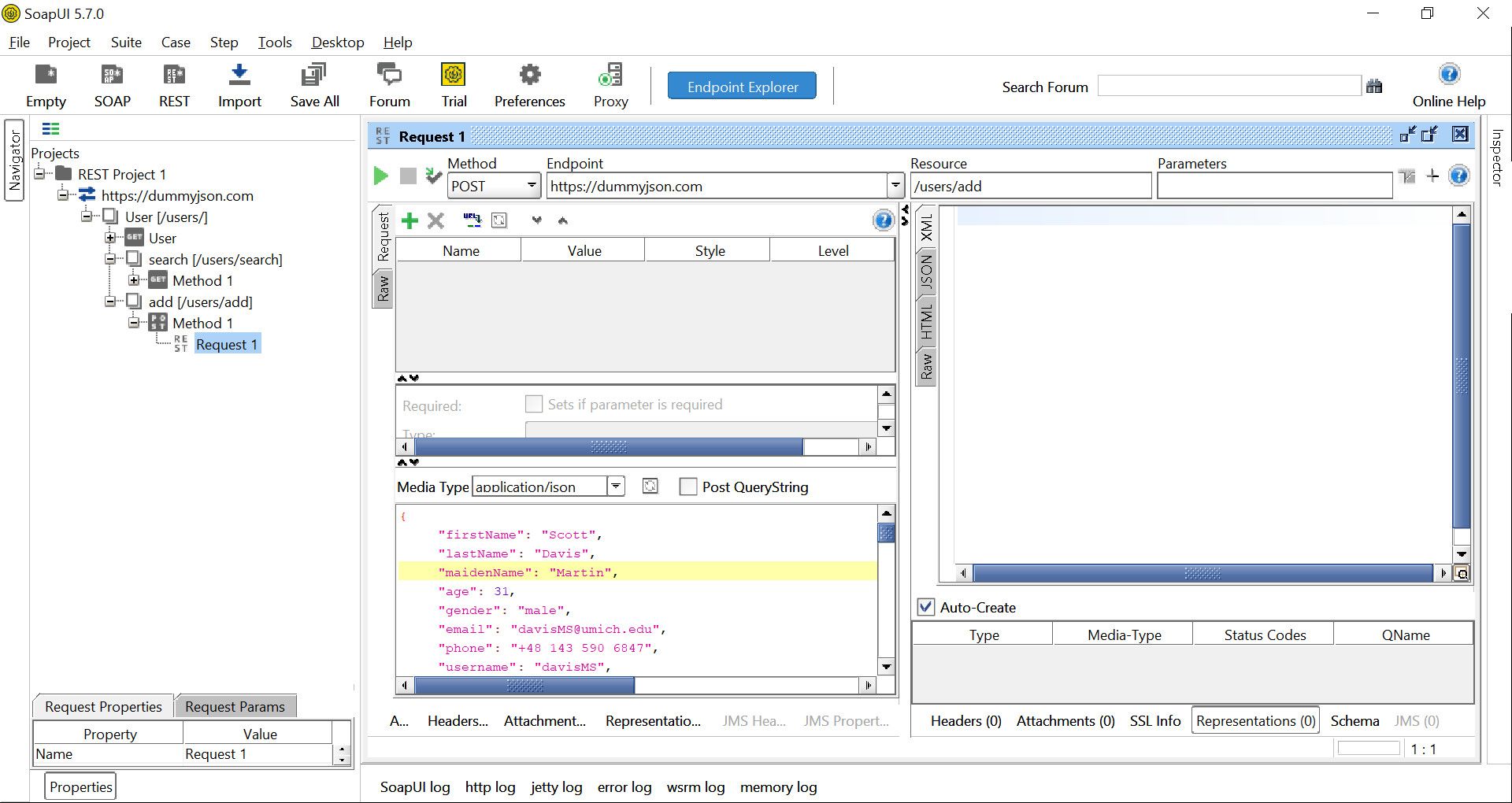Click the Online Help icon

pyautogui.click(x=1448, y=75)
